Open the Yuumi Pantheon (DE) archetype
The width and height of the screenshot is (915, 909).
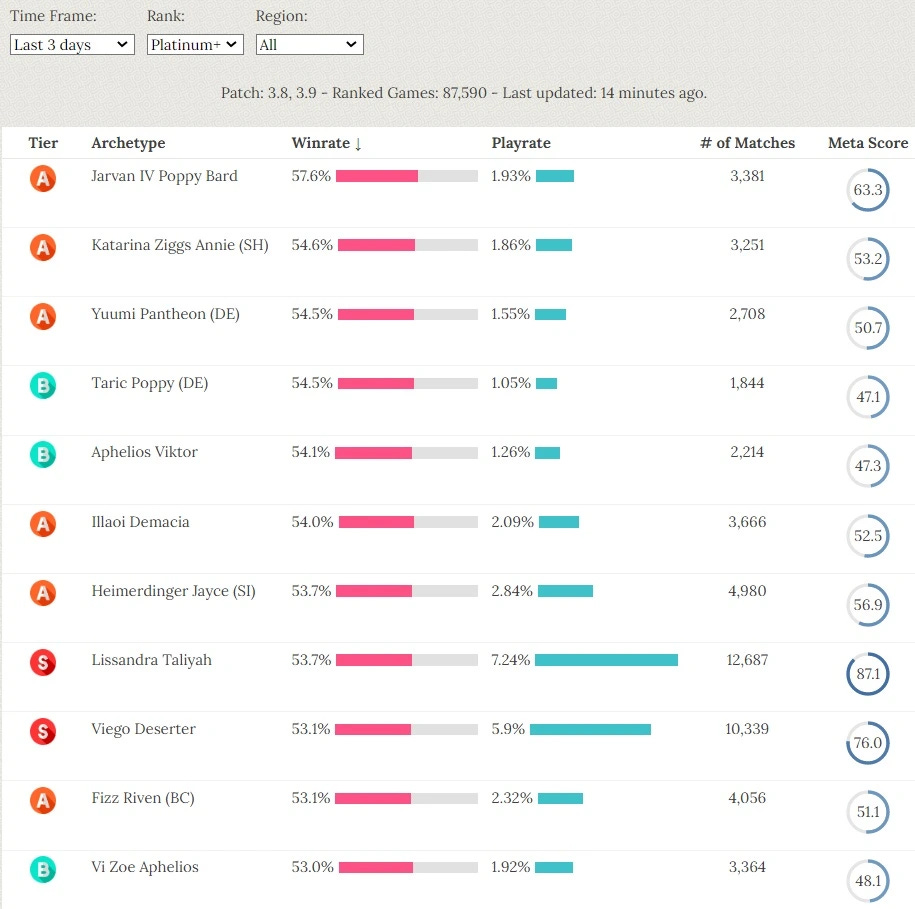click(x=166, y=314)
